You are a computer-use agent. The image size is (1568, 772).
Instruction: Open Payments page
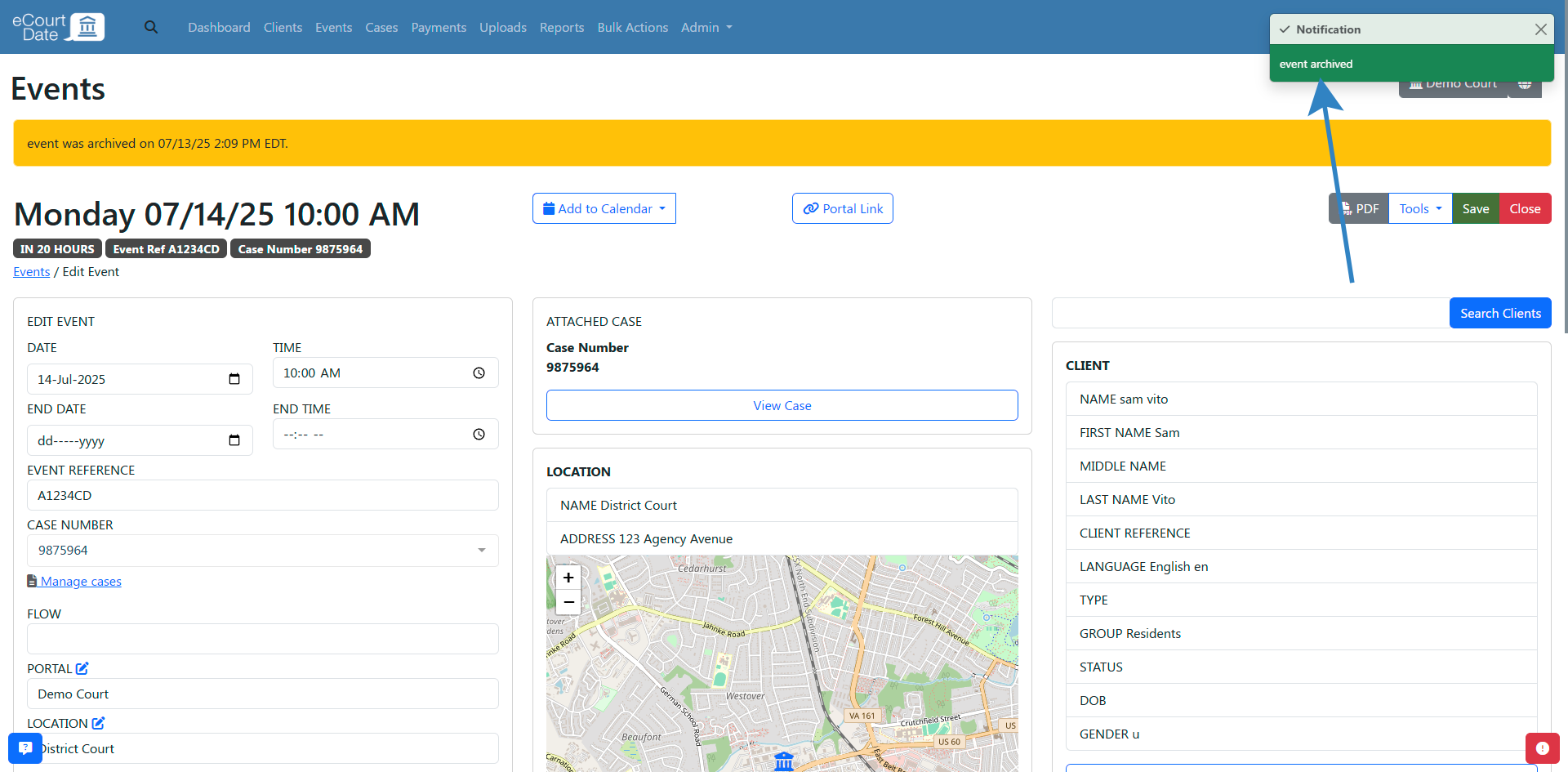click(x=439, y=27)
